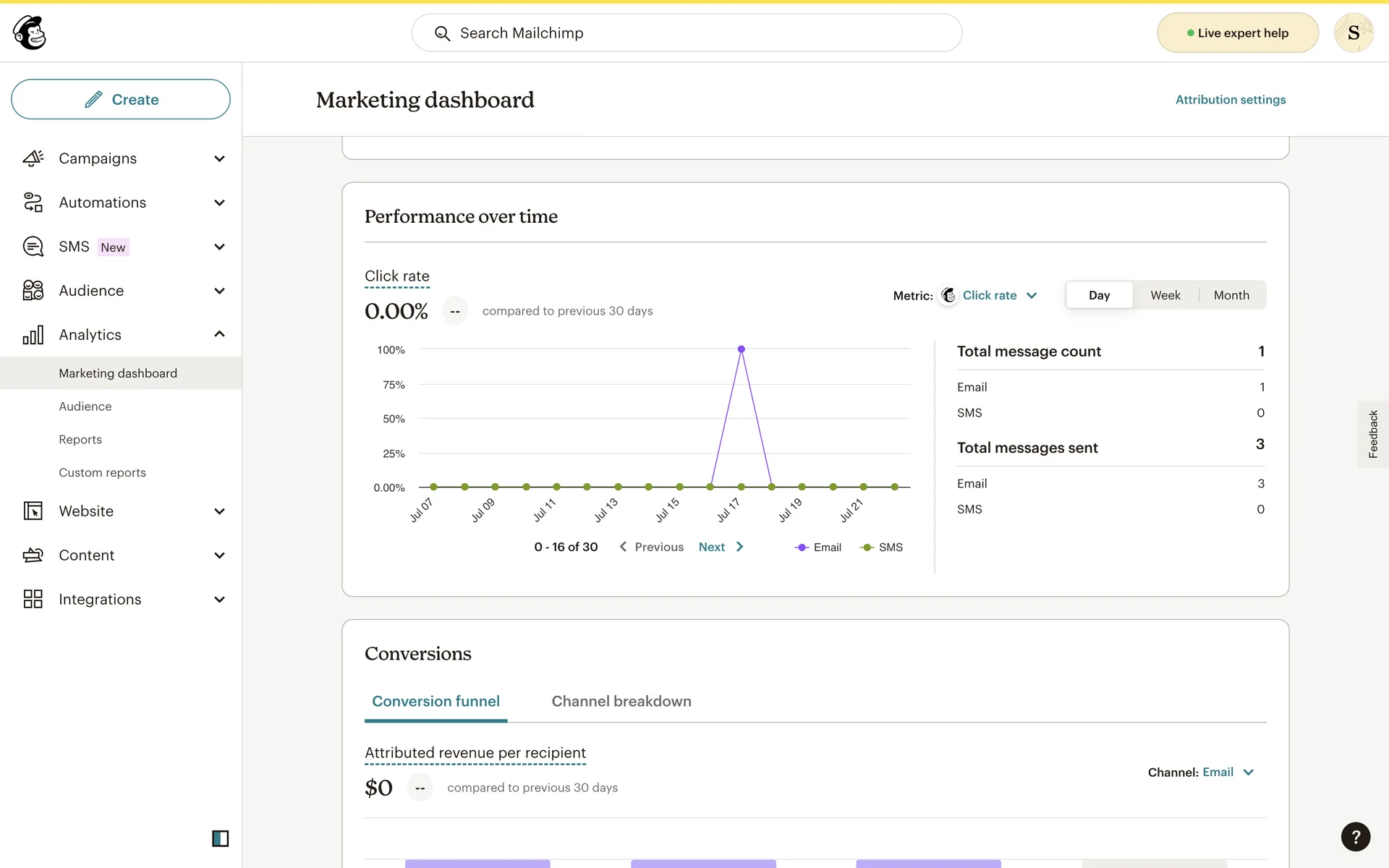The image size is (1389, 868).
Task: Click Next to page chart dates
Action: pos(721,547)
